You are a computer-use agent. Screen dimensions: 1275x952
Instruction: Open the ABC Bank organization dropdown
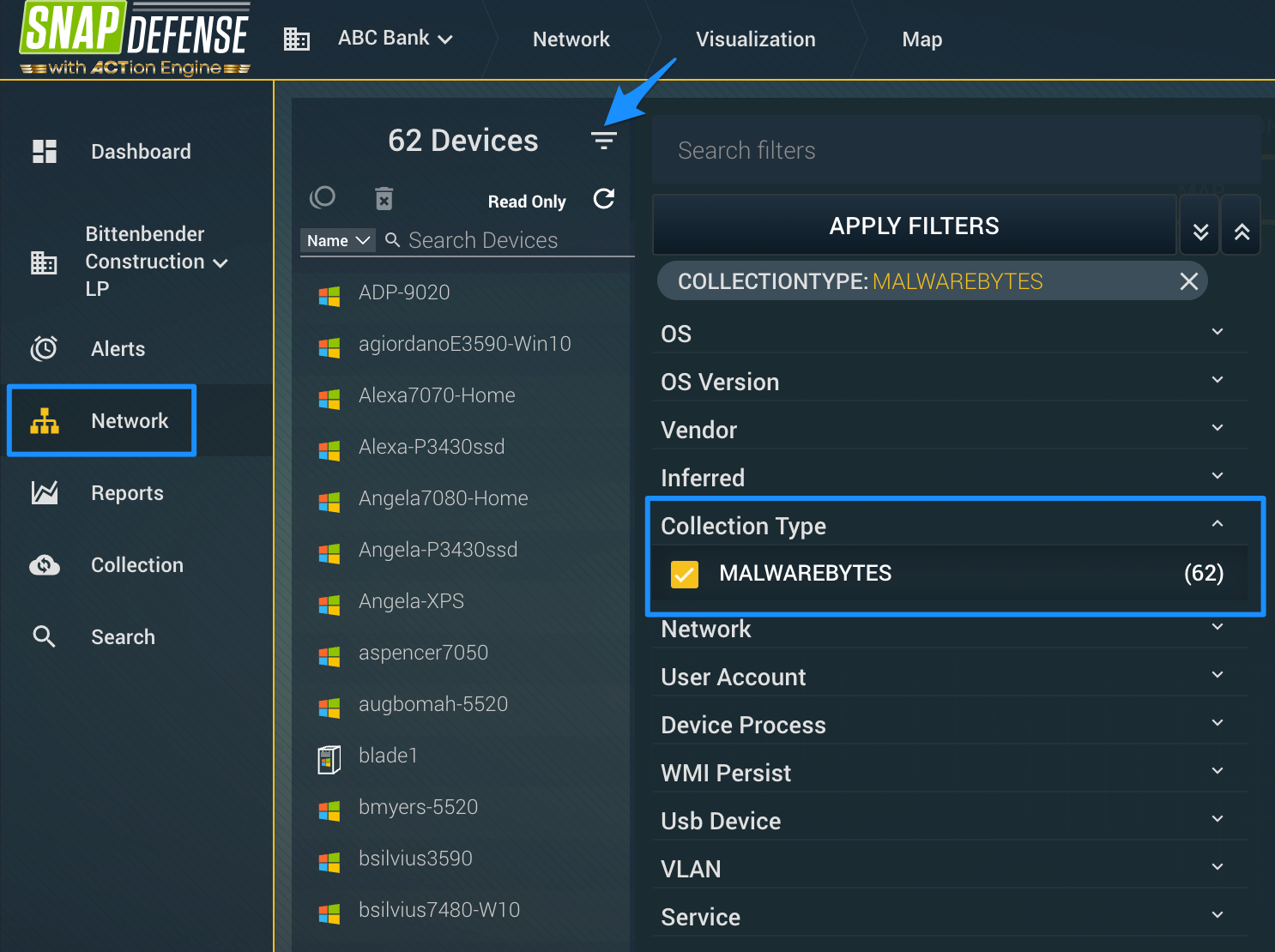pyautogui.click(x=396, y=39)
